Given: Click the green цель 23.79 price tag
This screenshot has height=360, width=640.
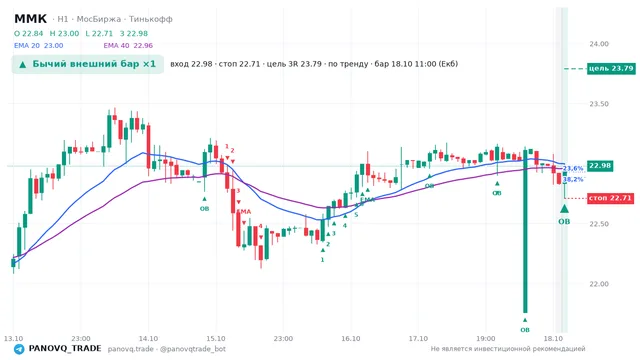Looking at the screenshot, I should click(x=611, y=68).
